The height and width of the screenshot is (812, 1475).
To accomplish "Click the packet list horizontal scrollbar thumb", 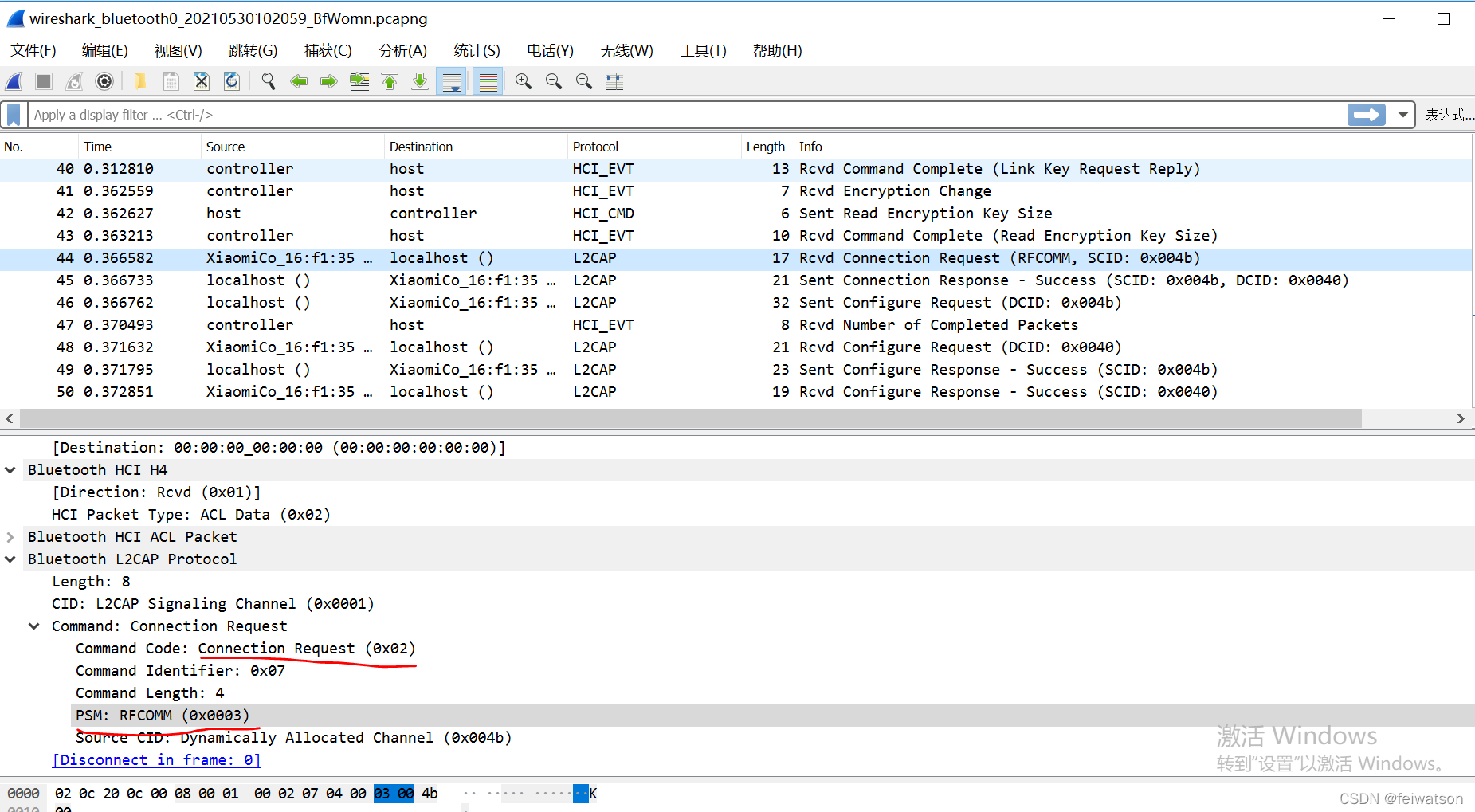I will pyautogui.click(x=690, y=418).
